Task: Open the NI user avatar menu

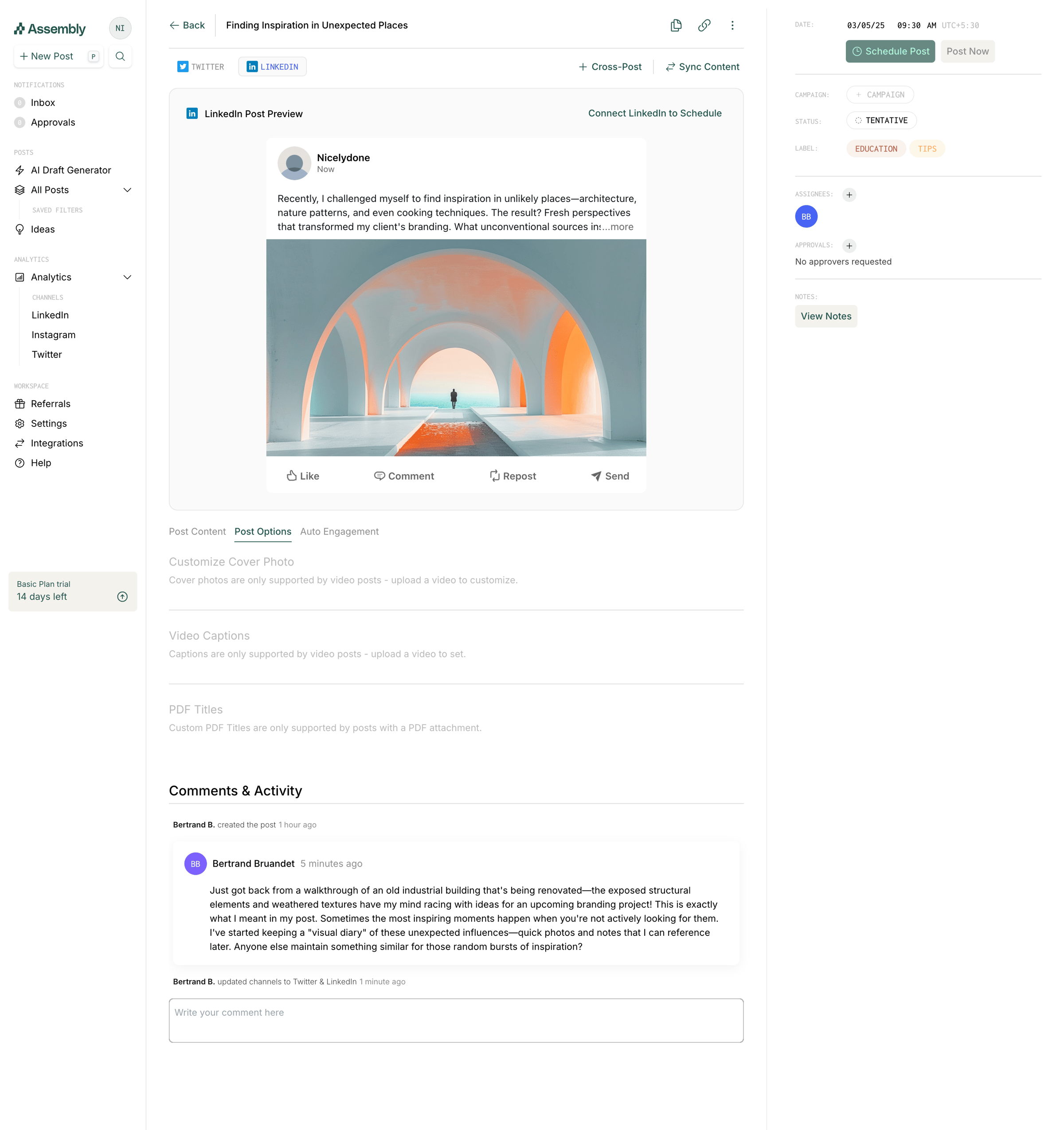Action: tap(120, 28)
